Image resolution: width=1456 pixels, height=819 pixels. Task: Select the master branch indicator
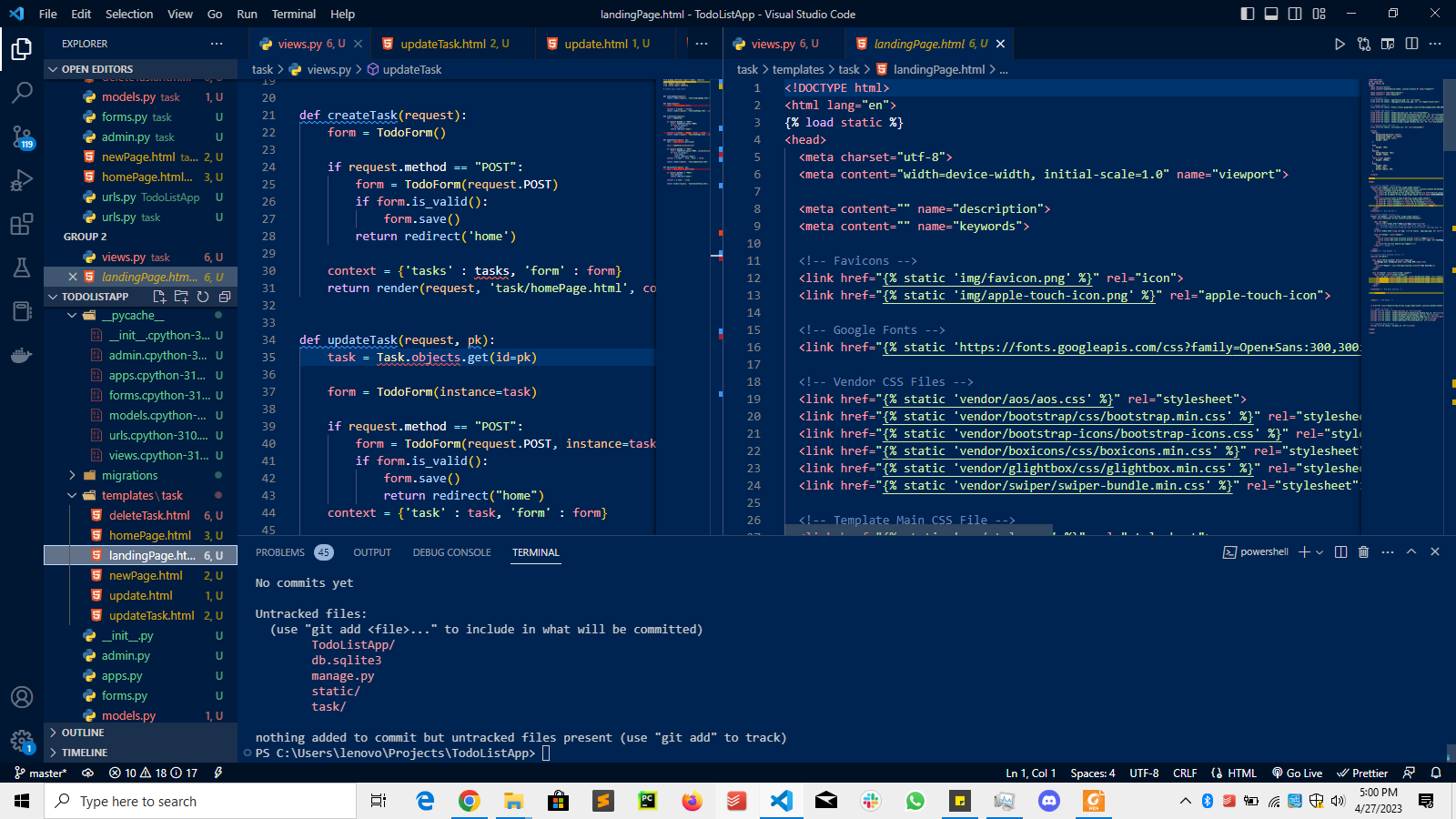41,773
